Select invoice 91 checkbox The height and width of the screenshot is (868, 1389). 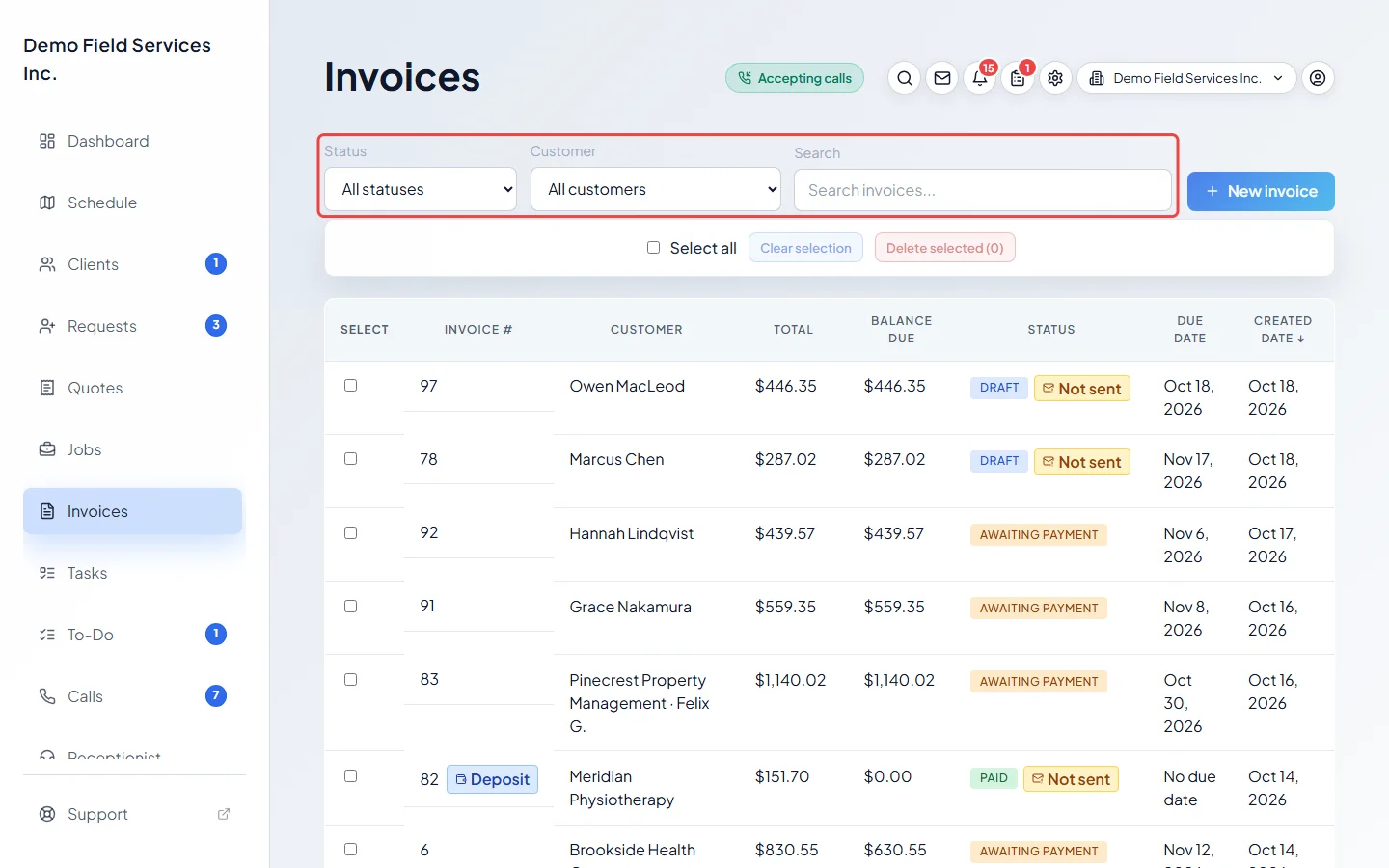coord(351,607)
